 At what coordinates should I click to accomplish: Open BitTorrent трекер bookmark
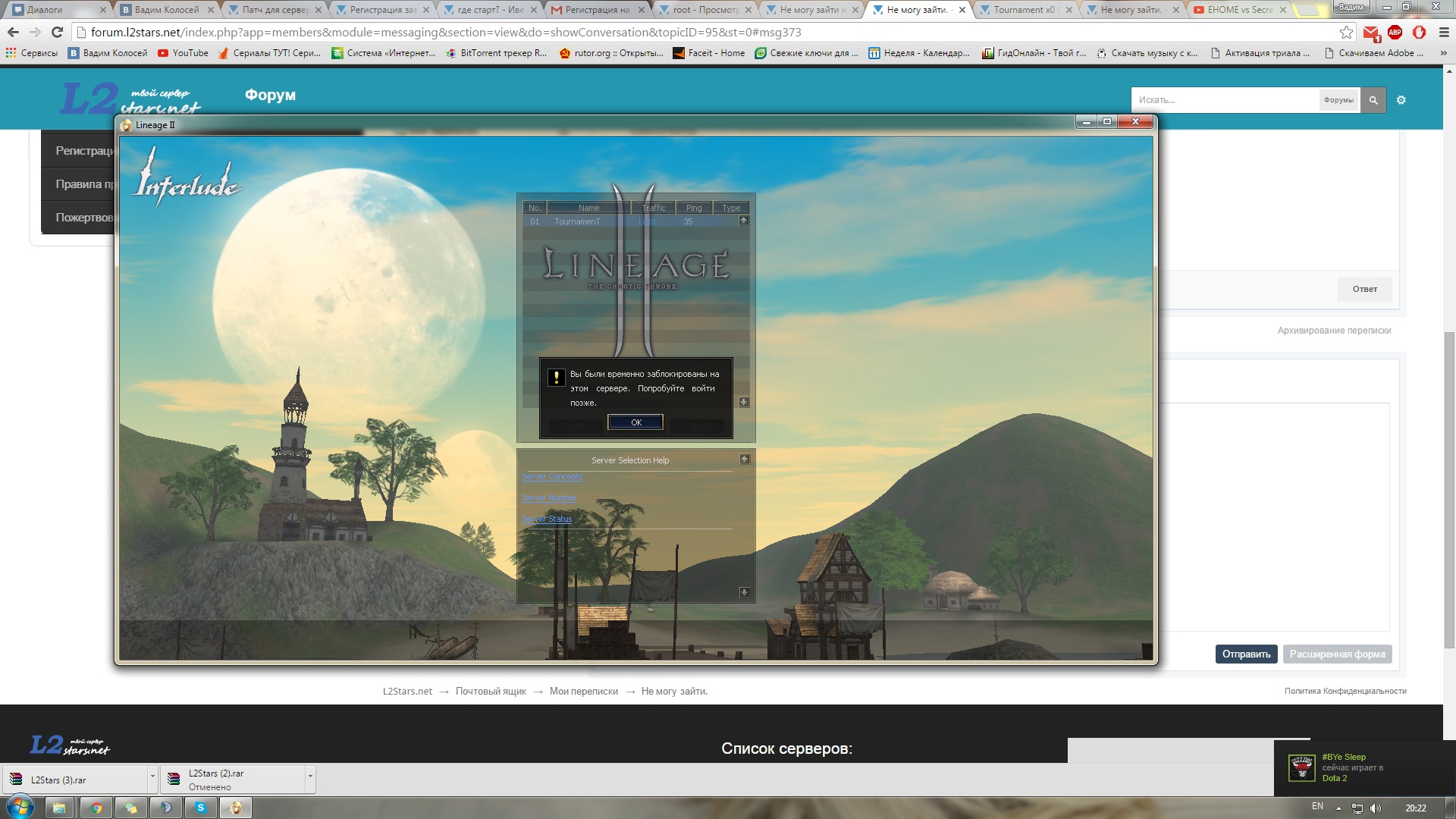click(x=496, y=53)
